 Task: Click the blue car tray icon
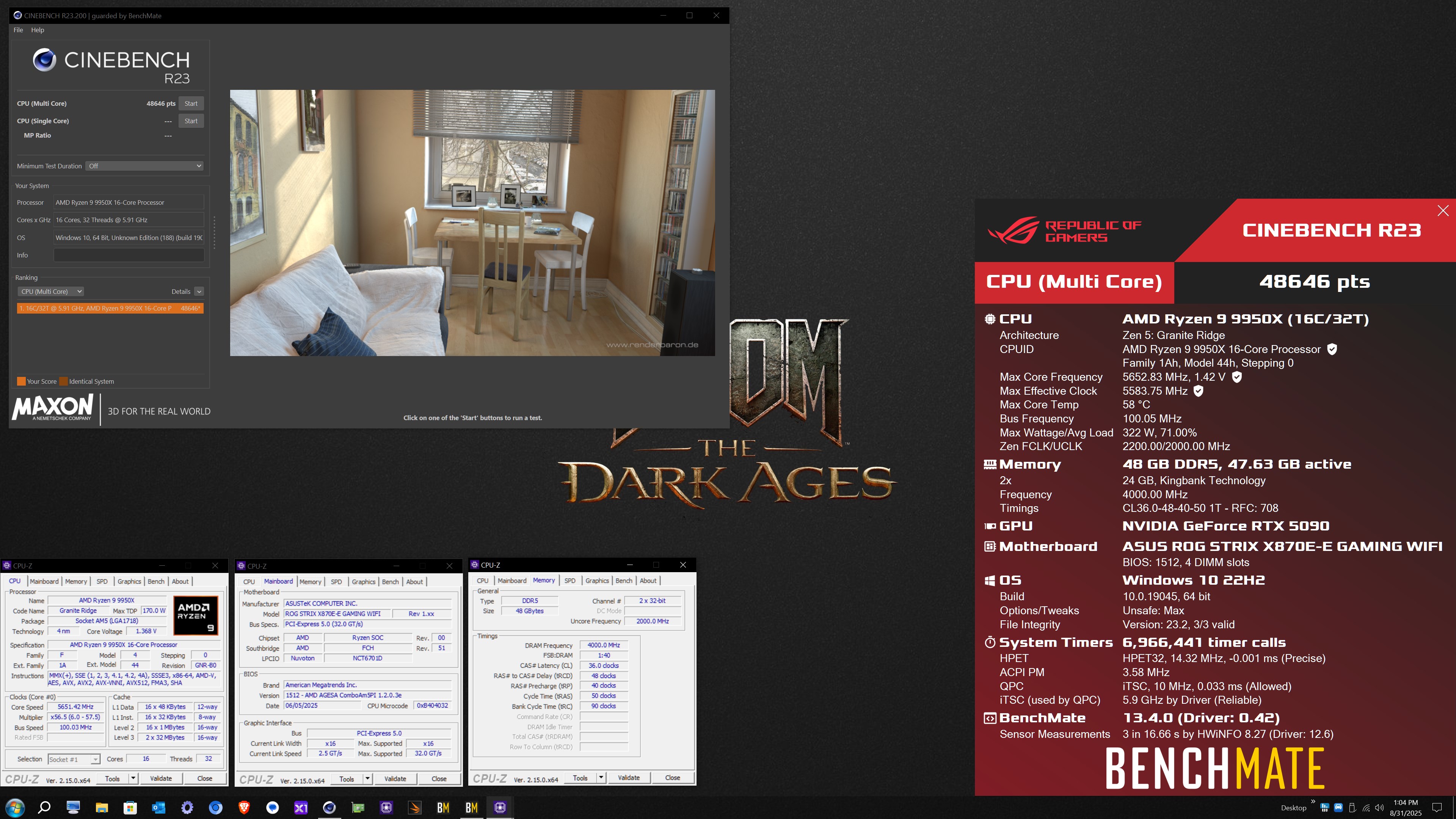pos(1338,808)
